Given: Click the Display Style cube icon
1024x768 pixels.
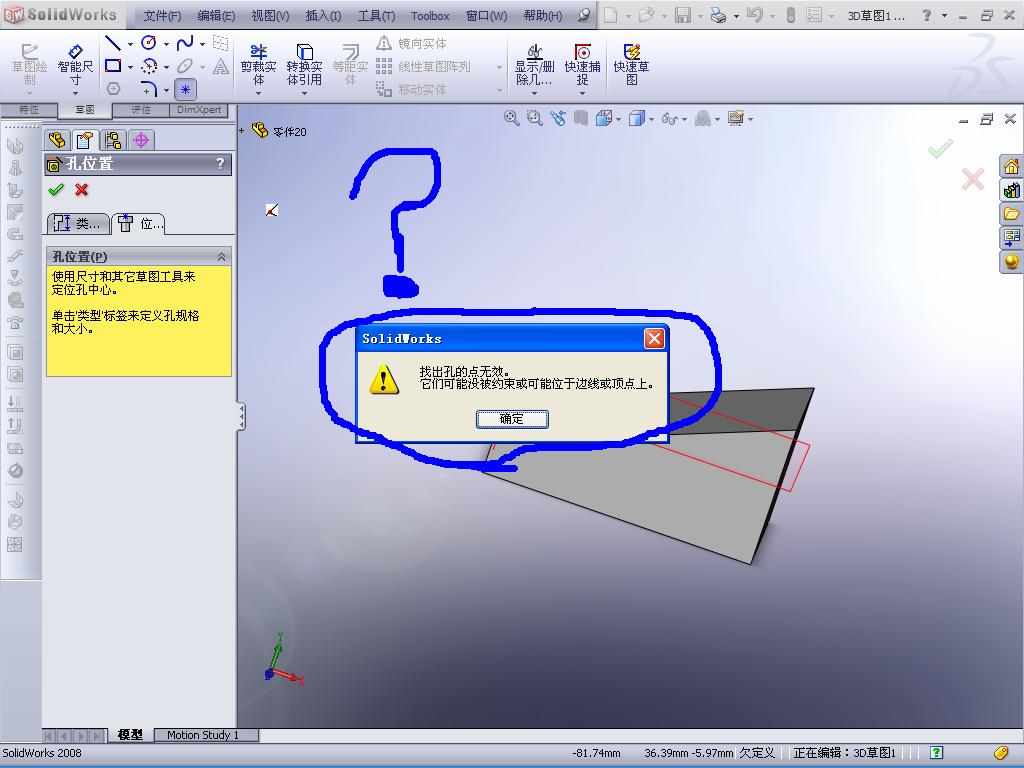Looking at the screenshot, I should pos(636,118).
